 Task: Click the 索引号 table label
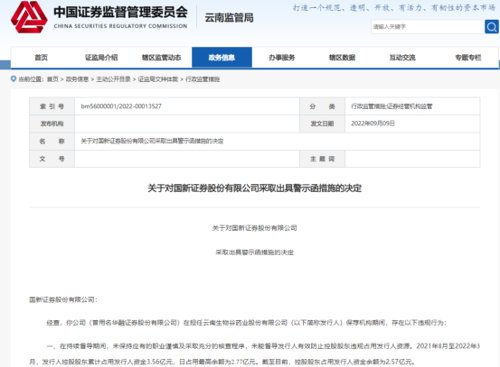(x=52, y=106)
